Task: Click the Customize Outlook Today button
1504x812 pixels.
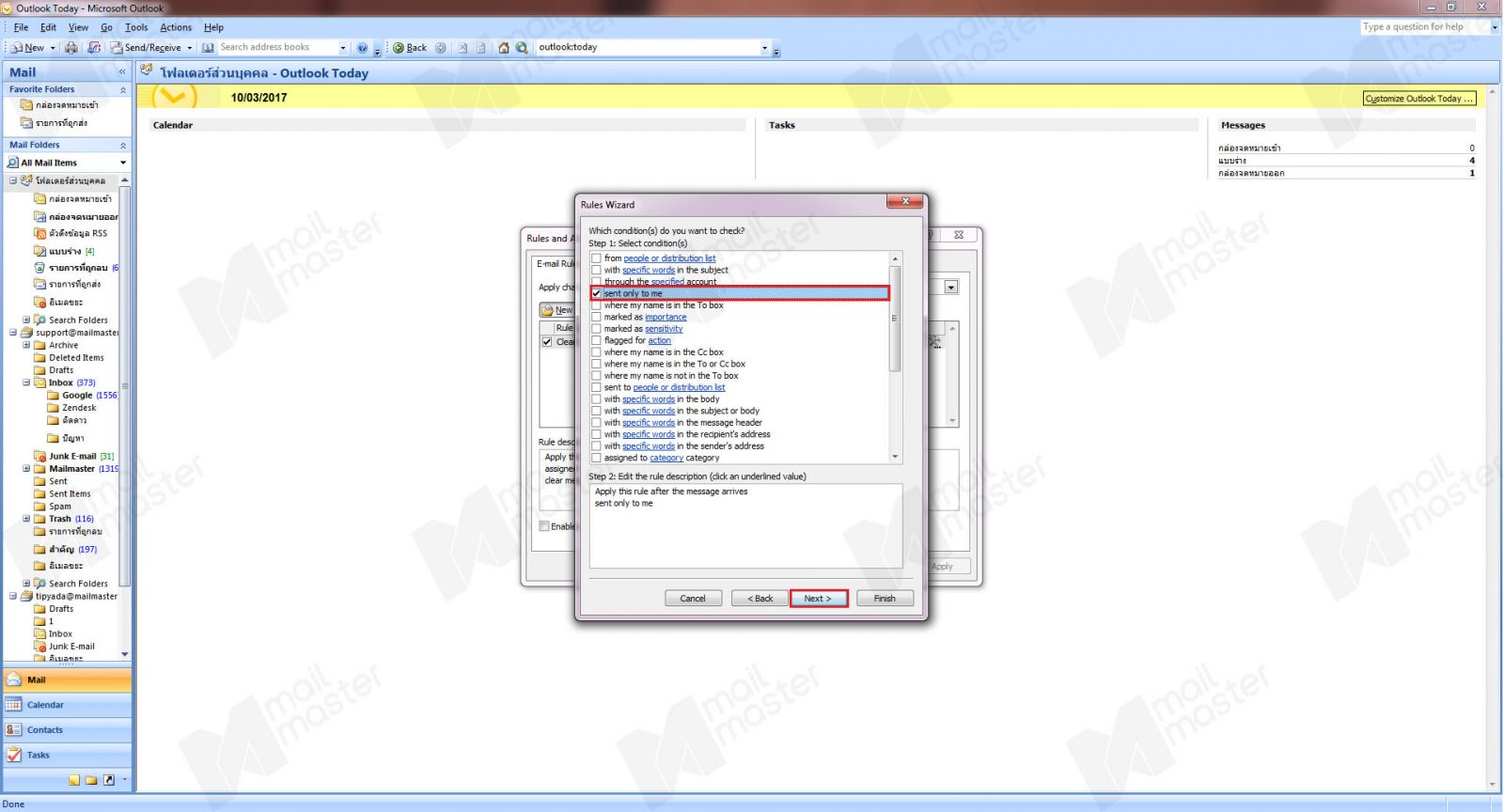Action: [1419, 99]
